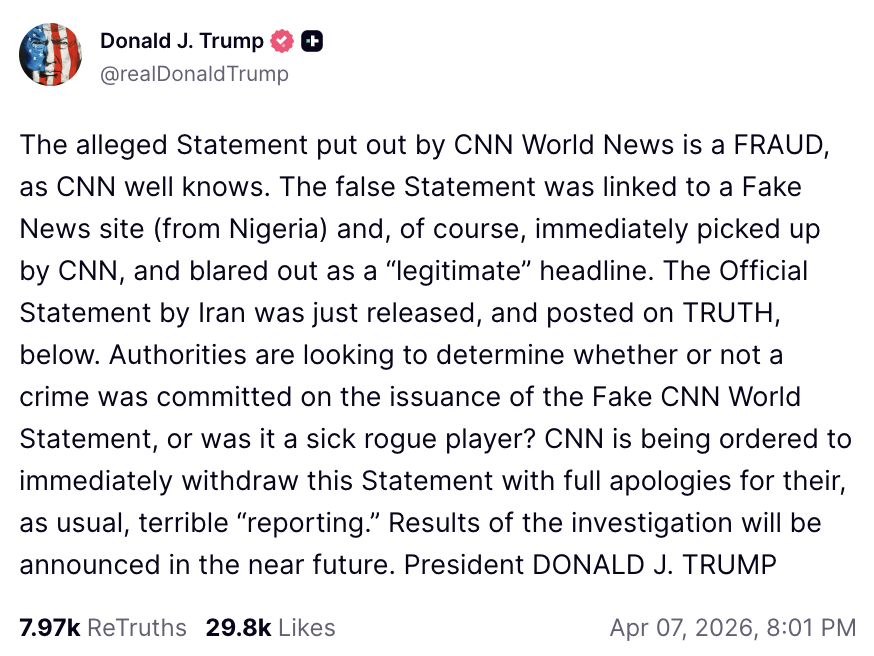View the 29.8k Likes count
Screen dimensions: 874x656
[270, 628]
